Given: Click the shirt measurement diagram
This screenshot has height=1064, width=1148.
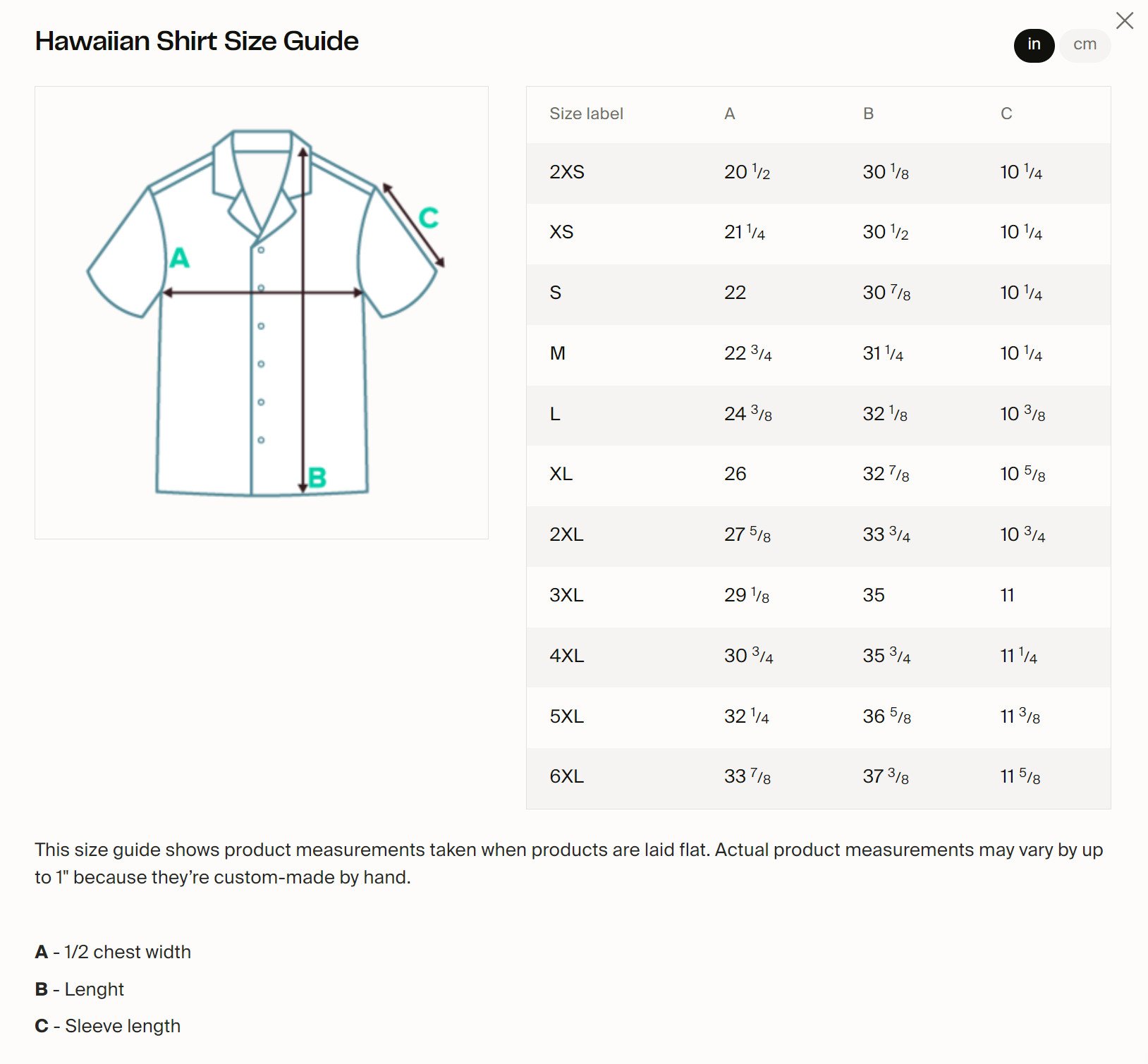Looking at the screenshot, I should click(x=262, y=312).
